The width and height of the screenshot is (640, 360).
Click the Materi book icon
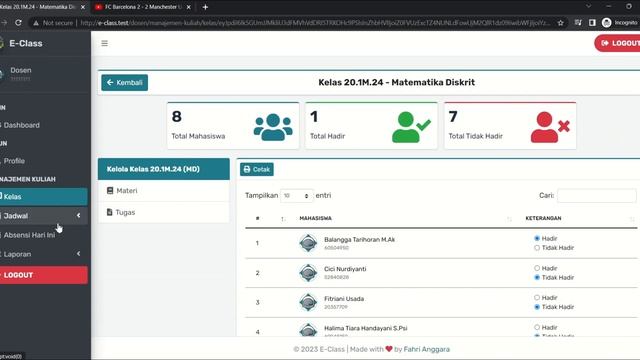click(x=110, y=191)
